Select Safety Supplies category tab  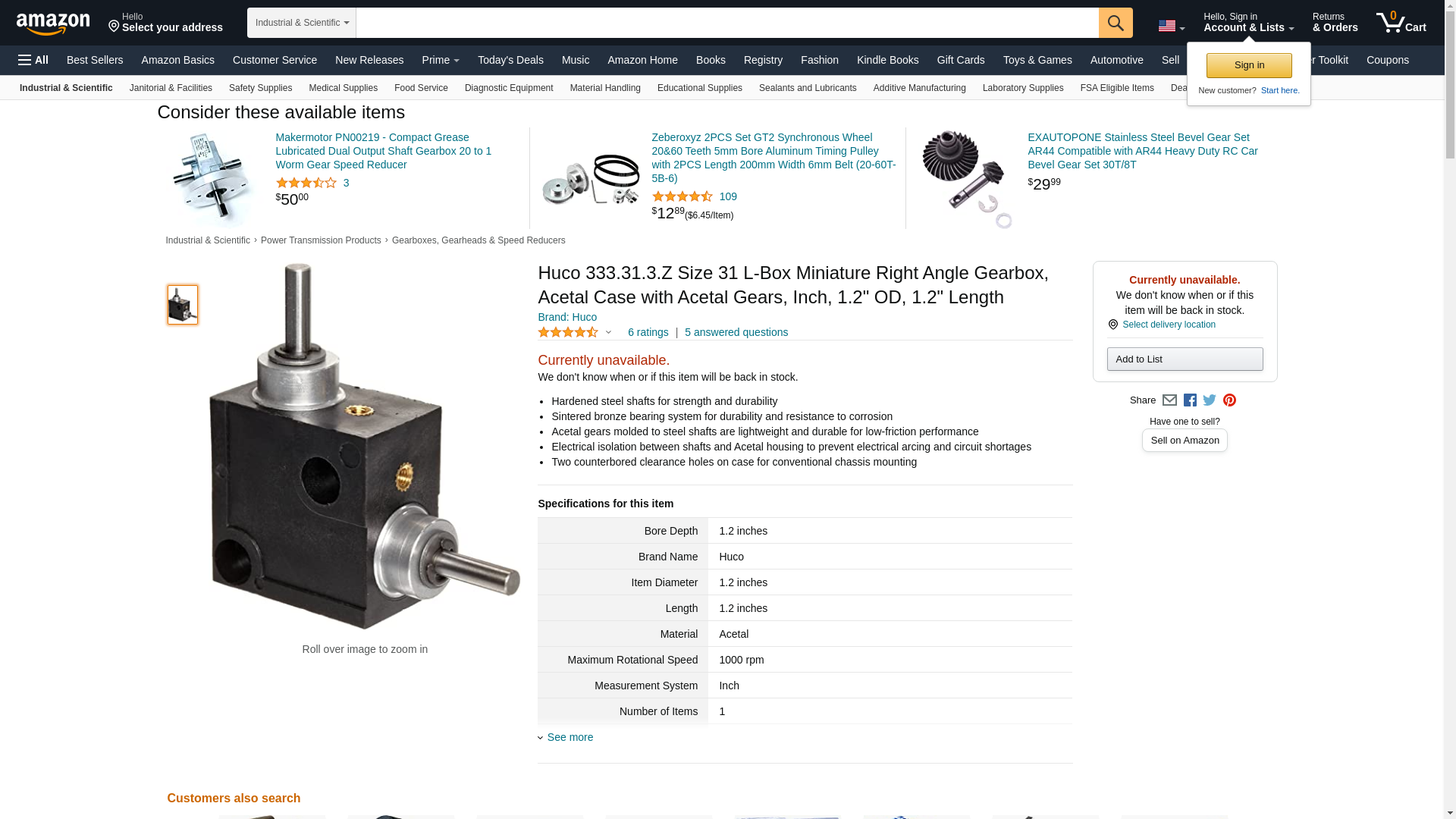(x=260, y=88)
